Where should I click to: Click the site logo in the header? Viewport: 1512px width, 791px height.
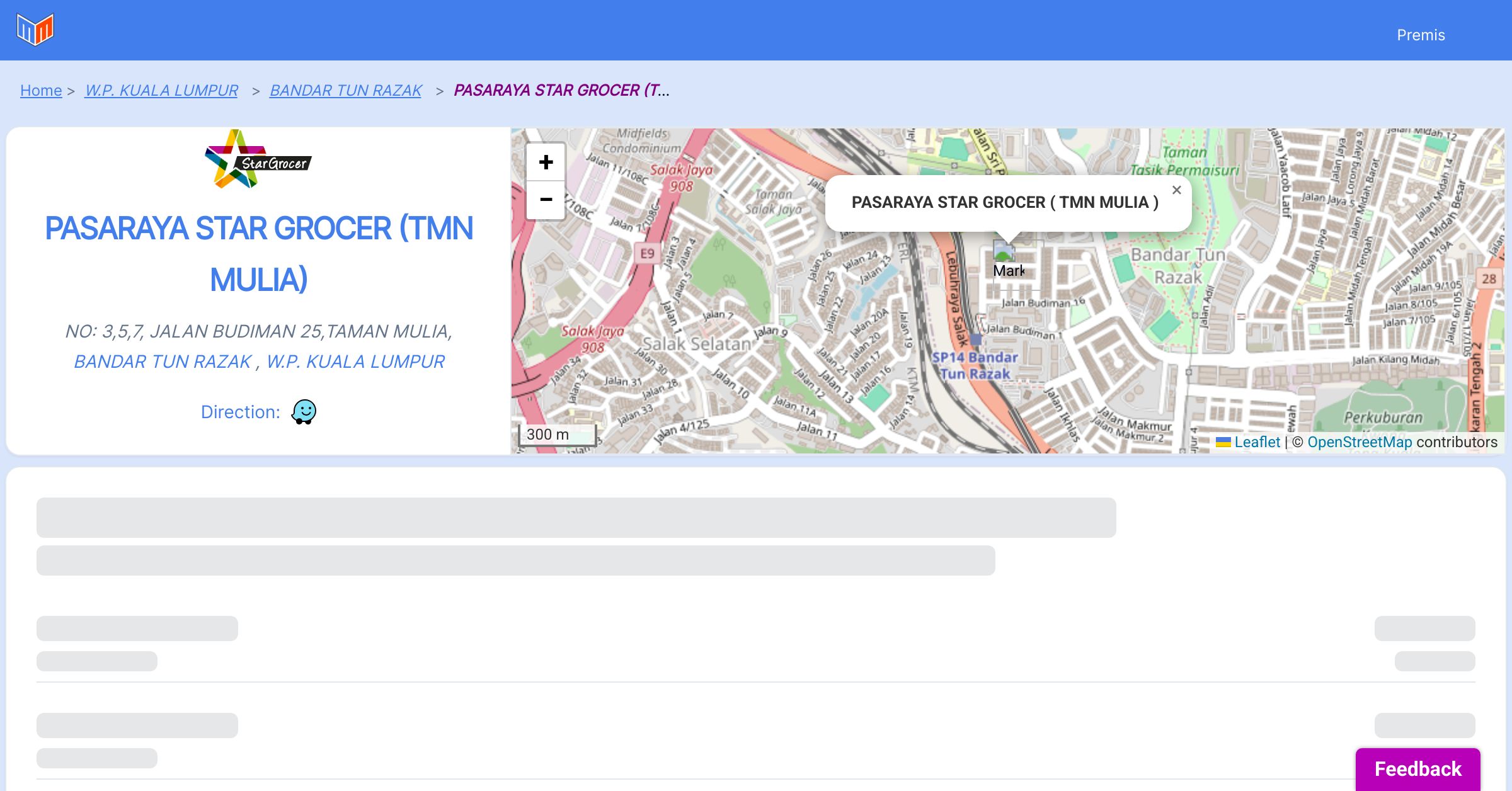(35, 30)
